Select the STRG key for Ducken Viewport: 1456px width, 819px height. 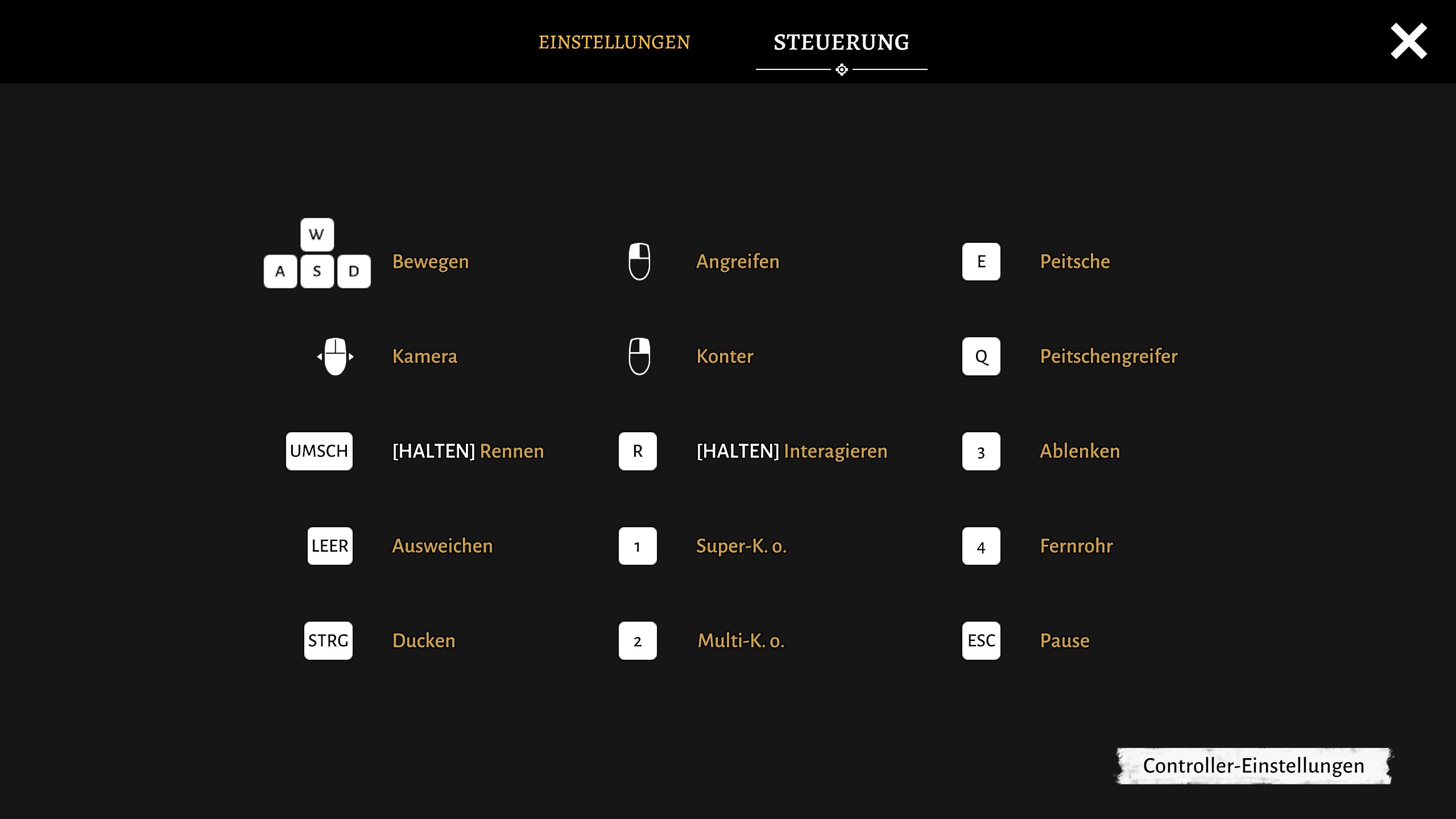tap(328, 640)
